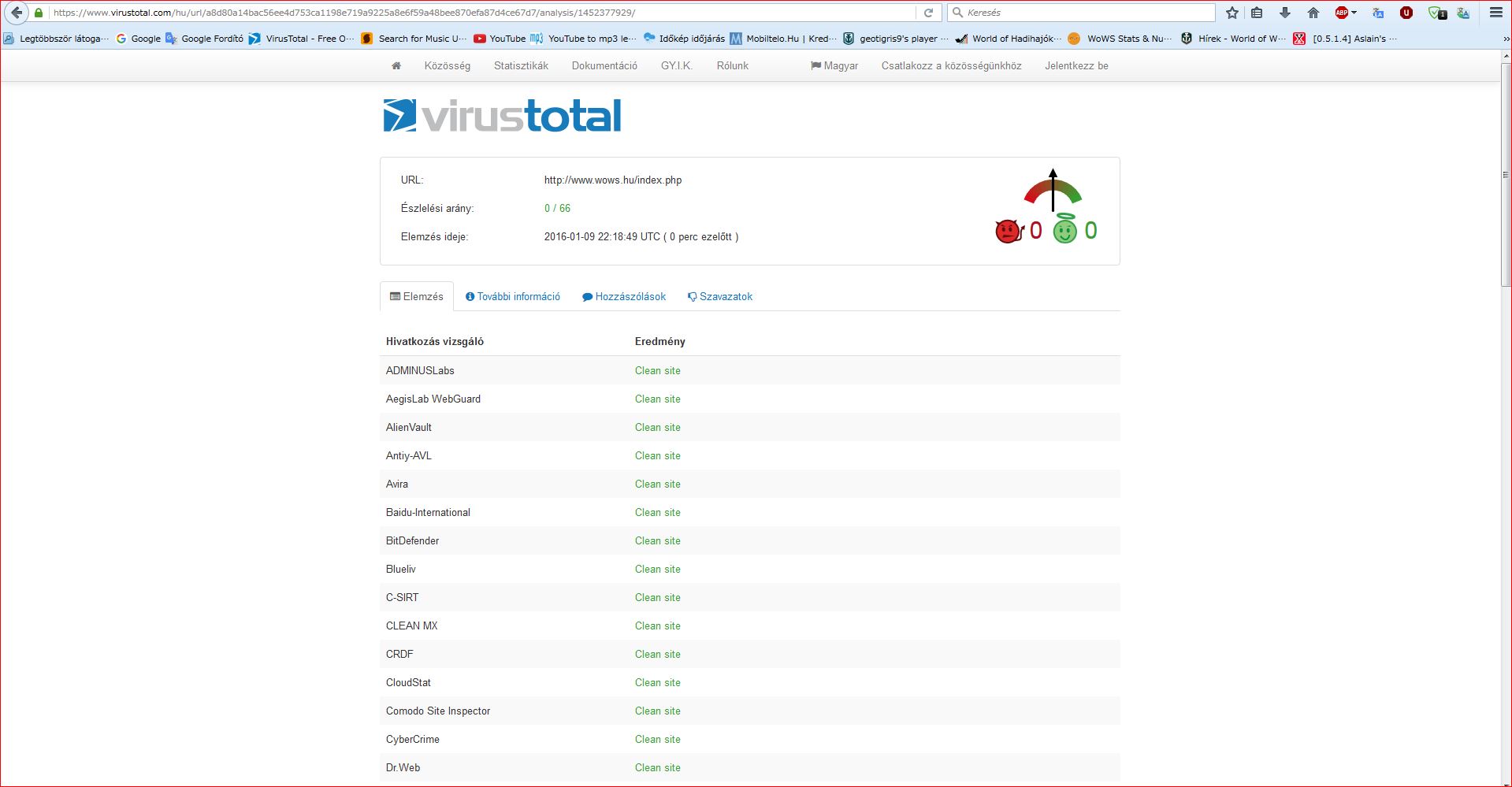The image size is (1512, 787).
Task: Vote malicious with the red devil icon
Action: click(x=1009, y=231)
